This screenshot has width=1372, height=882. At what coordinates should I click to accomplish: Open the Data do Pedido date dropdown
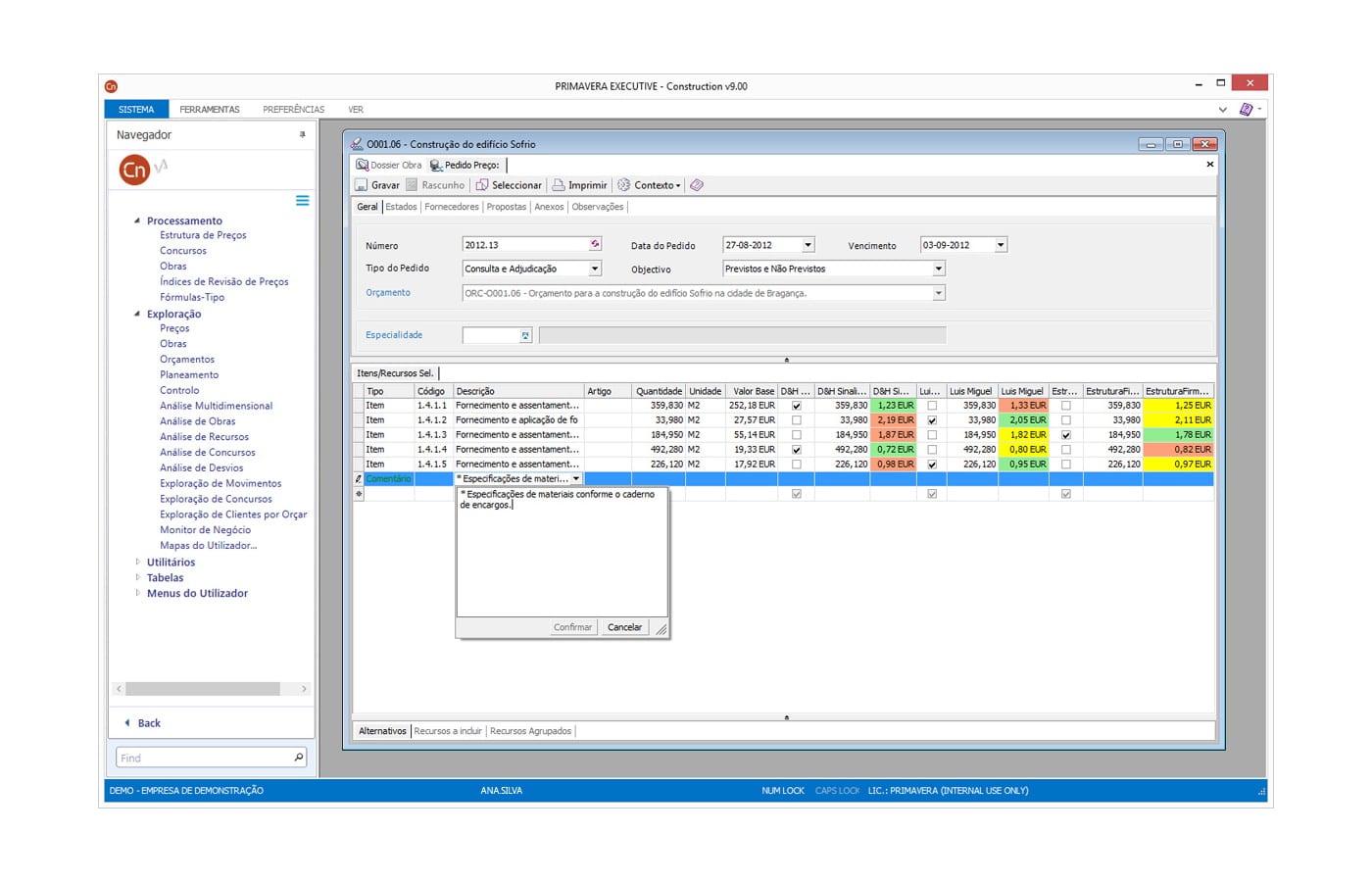[808, 245]
